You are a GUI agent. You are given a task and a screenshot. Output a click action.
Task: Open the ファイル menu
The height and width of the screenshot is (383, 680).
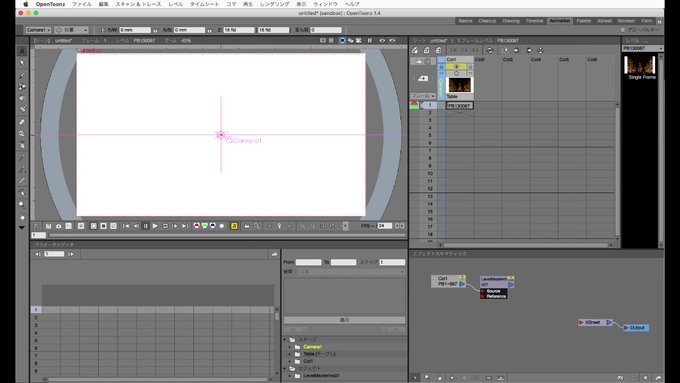click(82, 4)
